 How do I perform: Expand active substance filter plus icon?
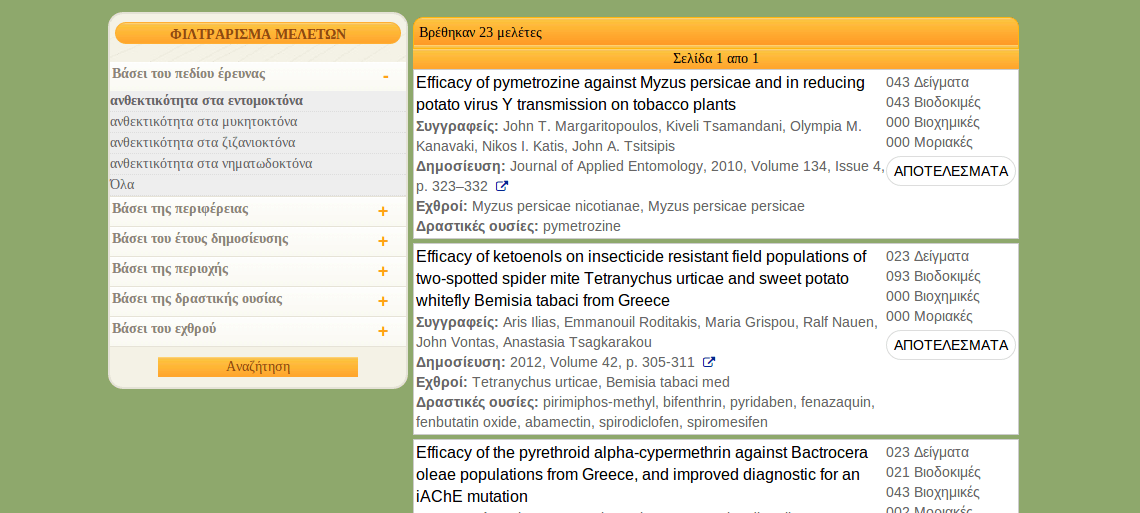pyautogui.click(x=383, y=301)
